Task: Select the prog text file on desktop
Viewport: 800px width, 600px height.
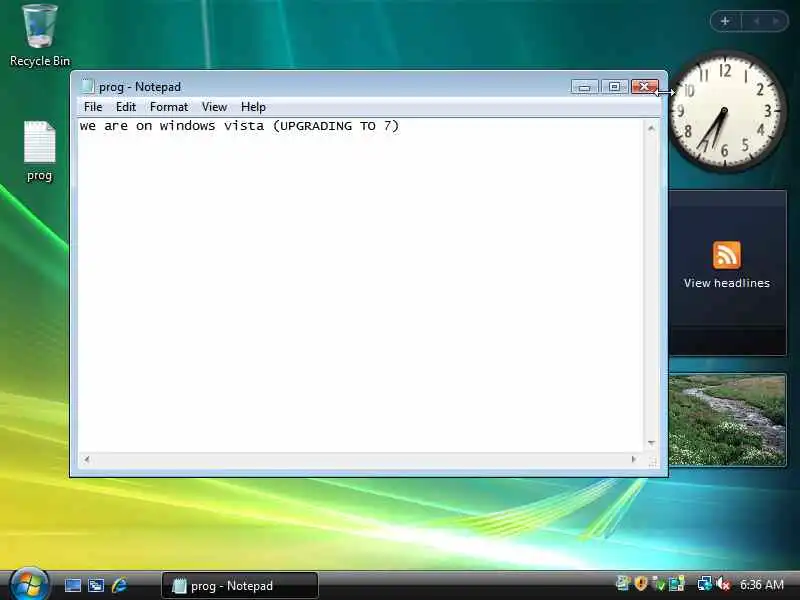Action: pos(39,151)
